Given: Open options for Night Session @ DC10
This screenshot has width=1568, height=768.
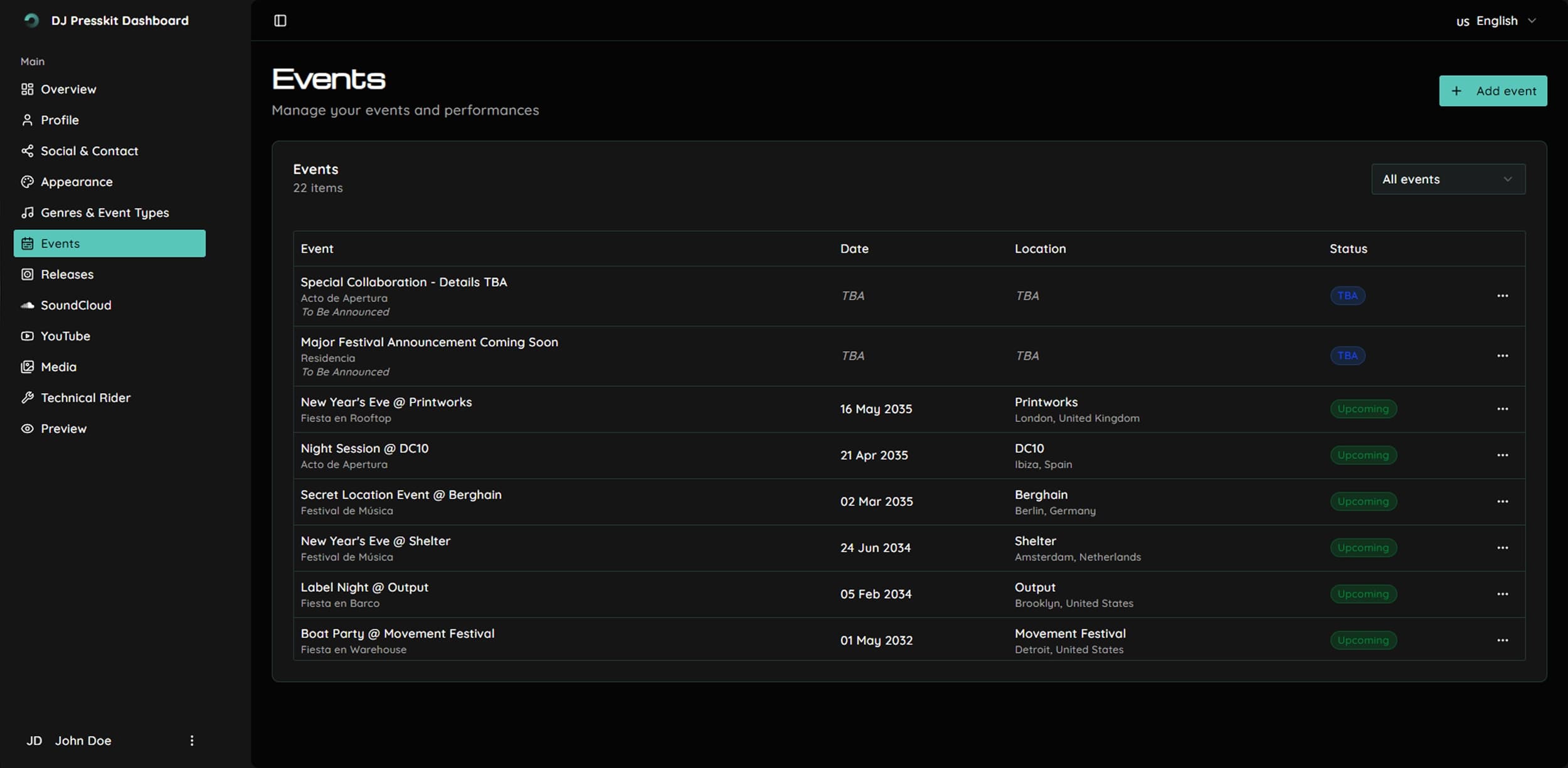Looking at the screenshot, I should click(x=1503, y=455).
